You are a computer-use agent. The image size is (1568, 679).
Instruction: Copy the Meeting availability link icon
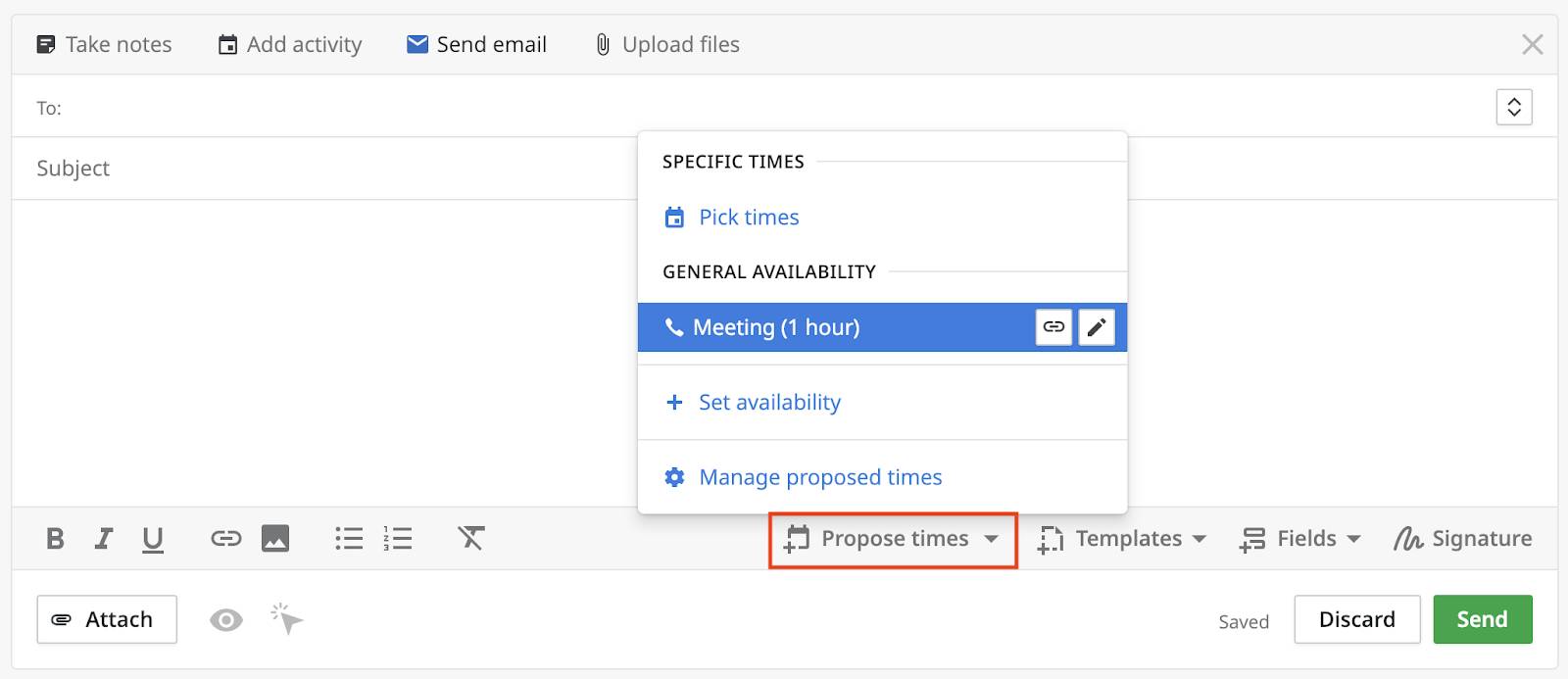tap(1053, 327)
